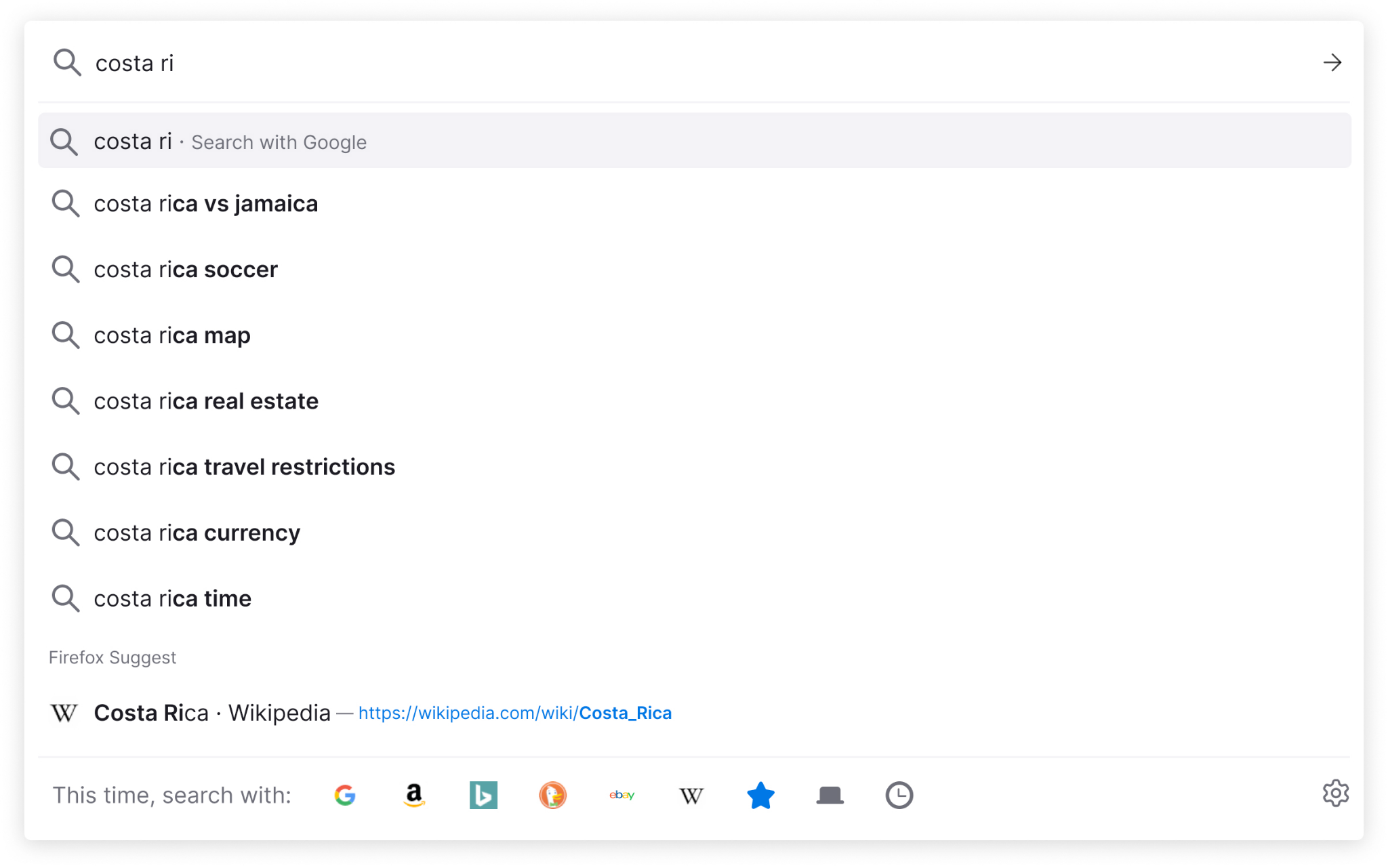The height and width of the screenshot is (868, 1388).
Task: Click the address bar text field
Action: (x=678, y=63)
